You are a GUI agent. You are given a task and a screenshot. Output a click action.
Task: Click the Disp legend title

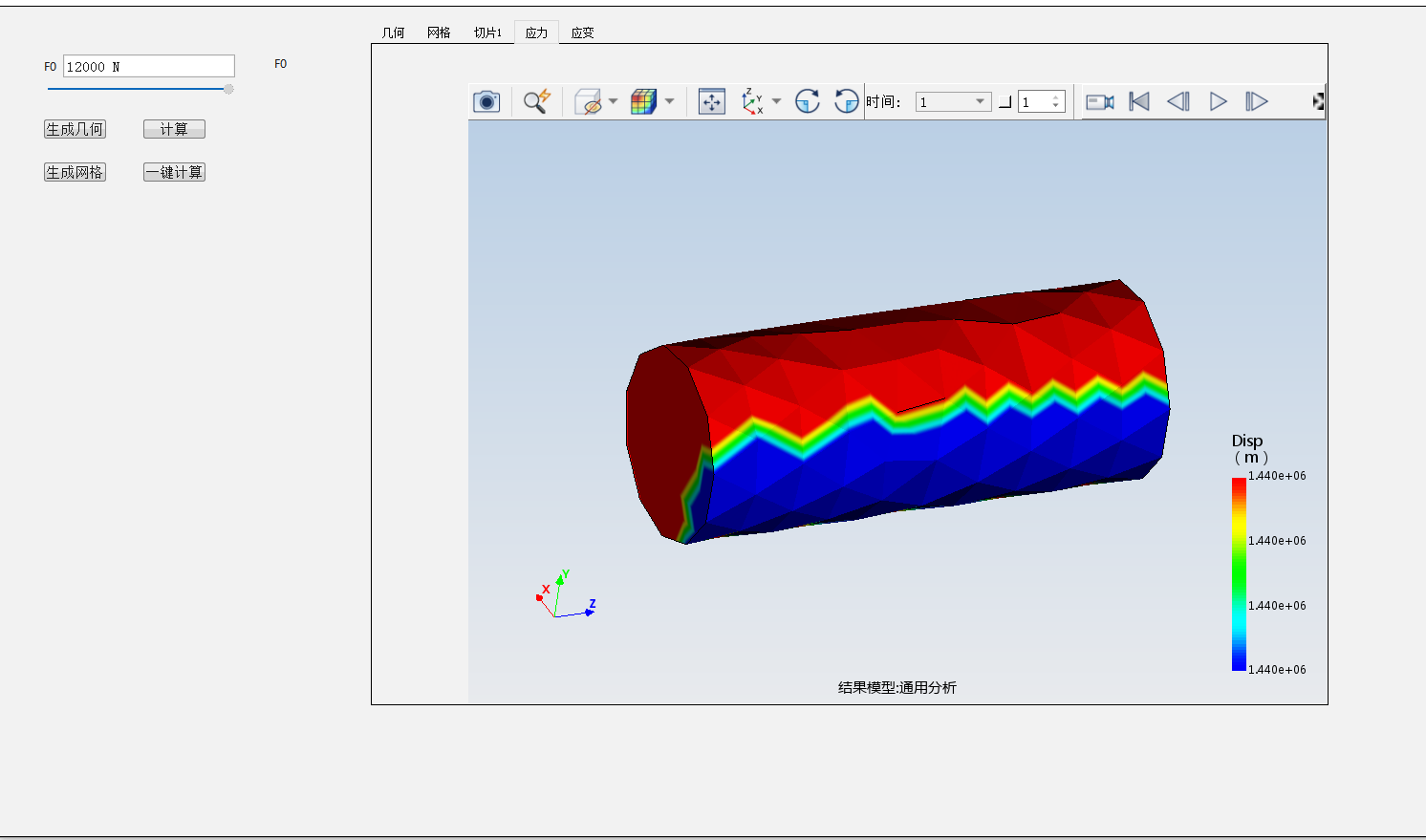tap(1248, 448)
